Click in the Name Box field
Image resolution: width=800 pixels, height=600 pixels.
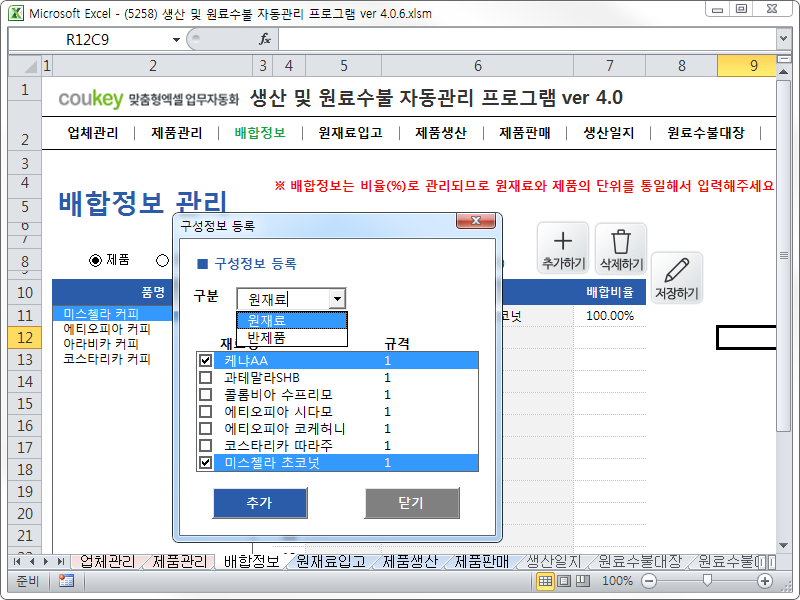click(x=89, y=40)
